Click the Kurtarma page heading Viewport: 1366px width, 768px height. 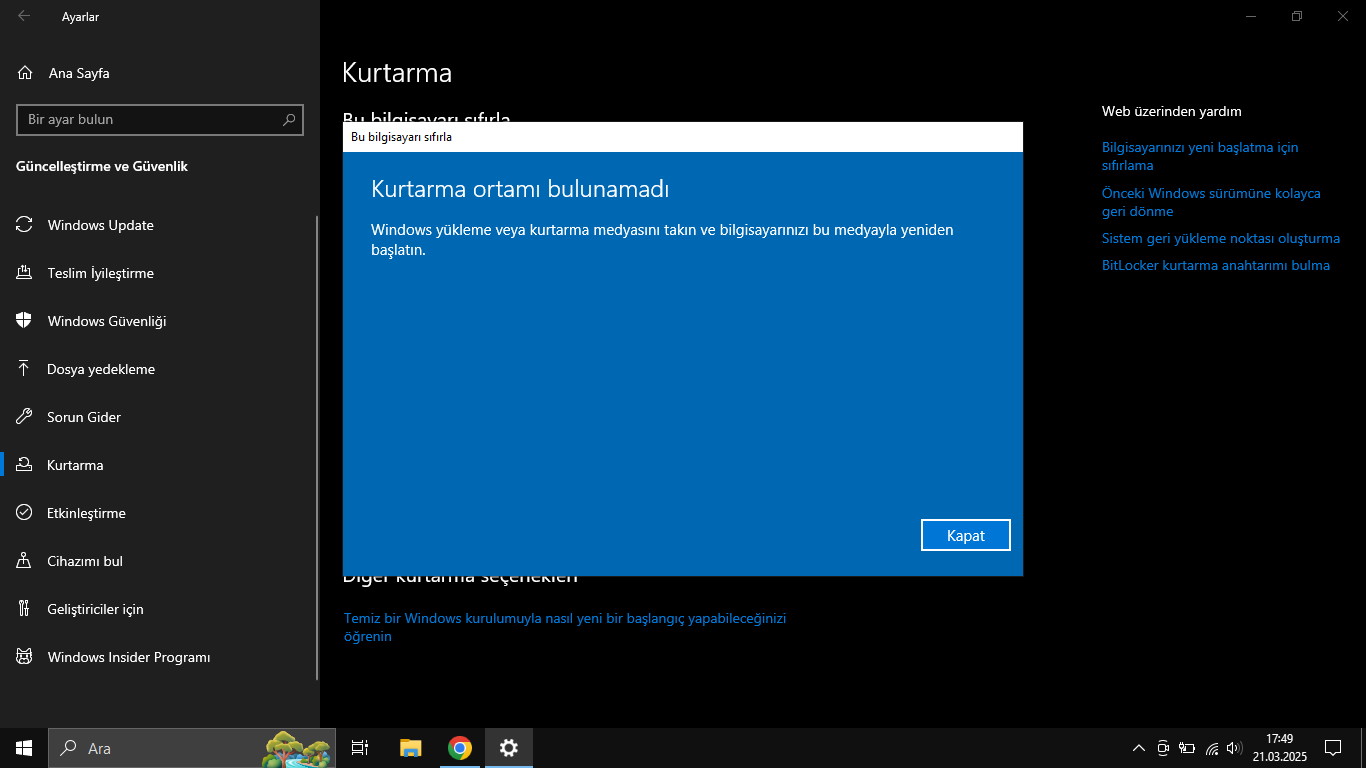coord(397,73)
